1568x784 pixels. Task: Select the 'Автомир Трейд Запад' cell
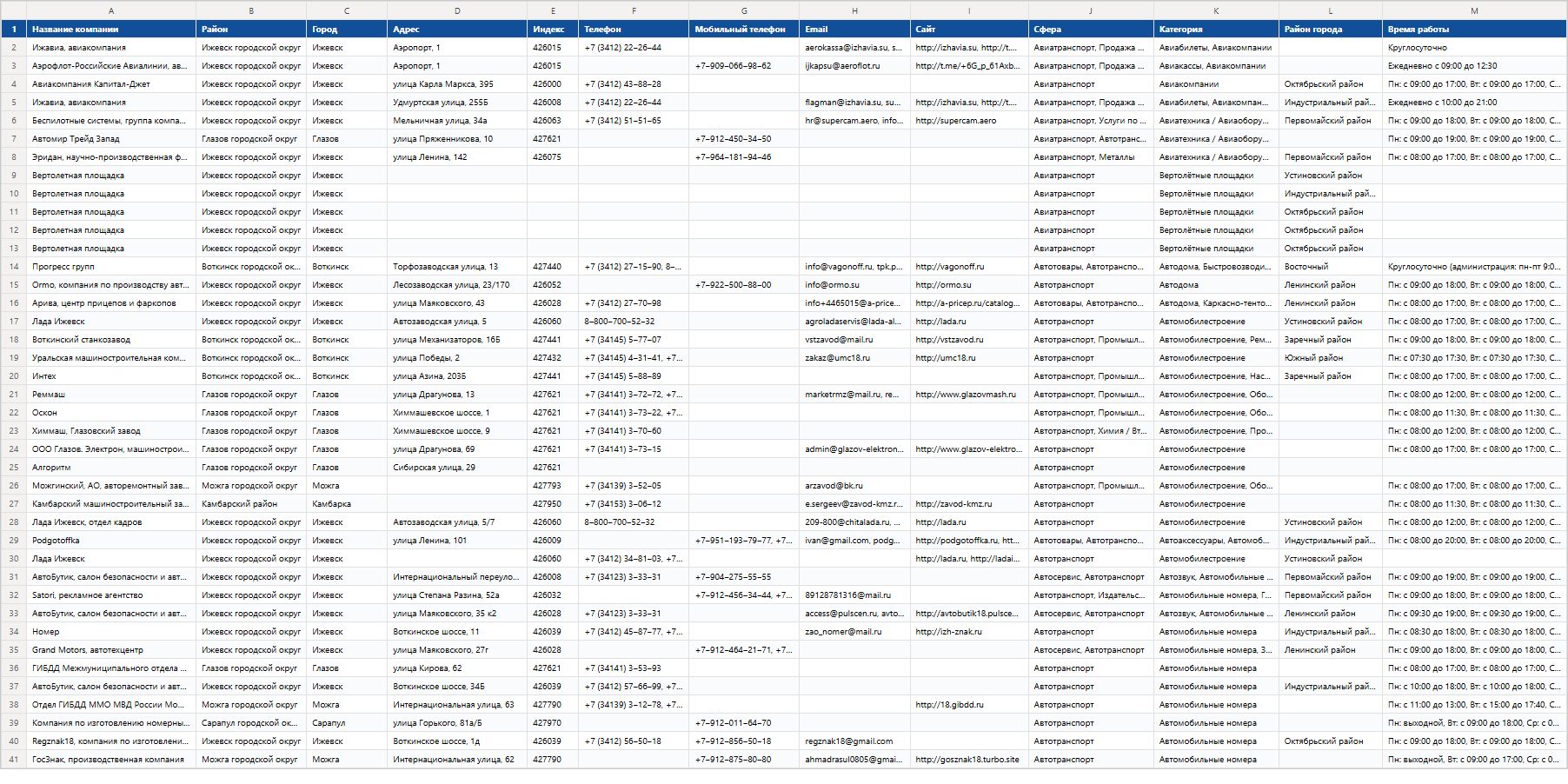click(111, 139)
